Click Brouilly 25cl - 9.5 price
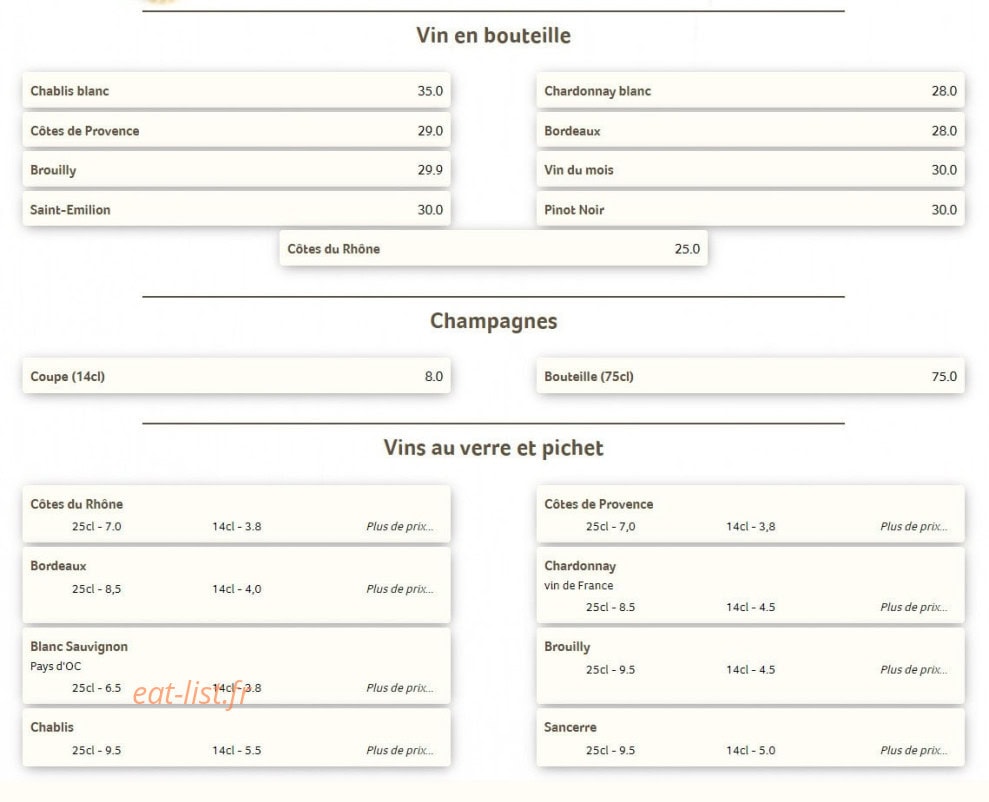This screenshot has height=802, width=989. (611, 670)
